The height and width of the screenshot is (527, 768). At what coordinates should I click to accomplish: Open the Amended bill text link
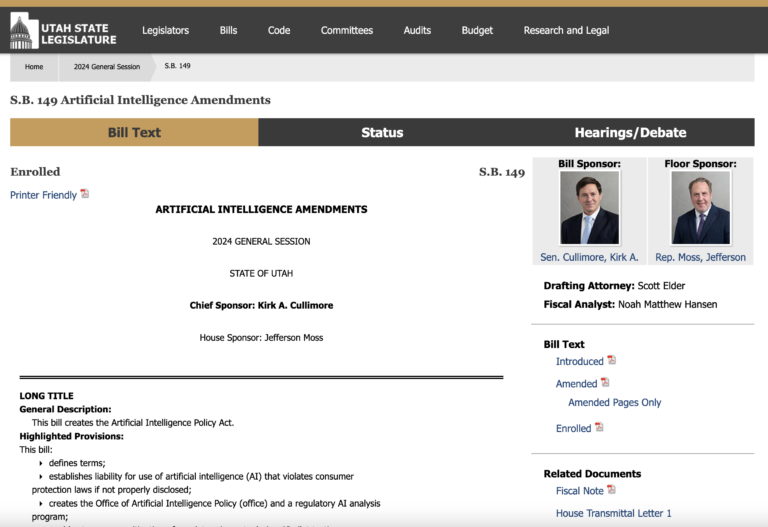click(576, 384)
